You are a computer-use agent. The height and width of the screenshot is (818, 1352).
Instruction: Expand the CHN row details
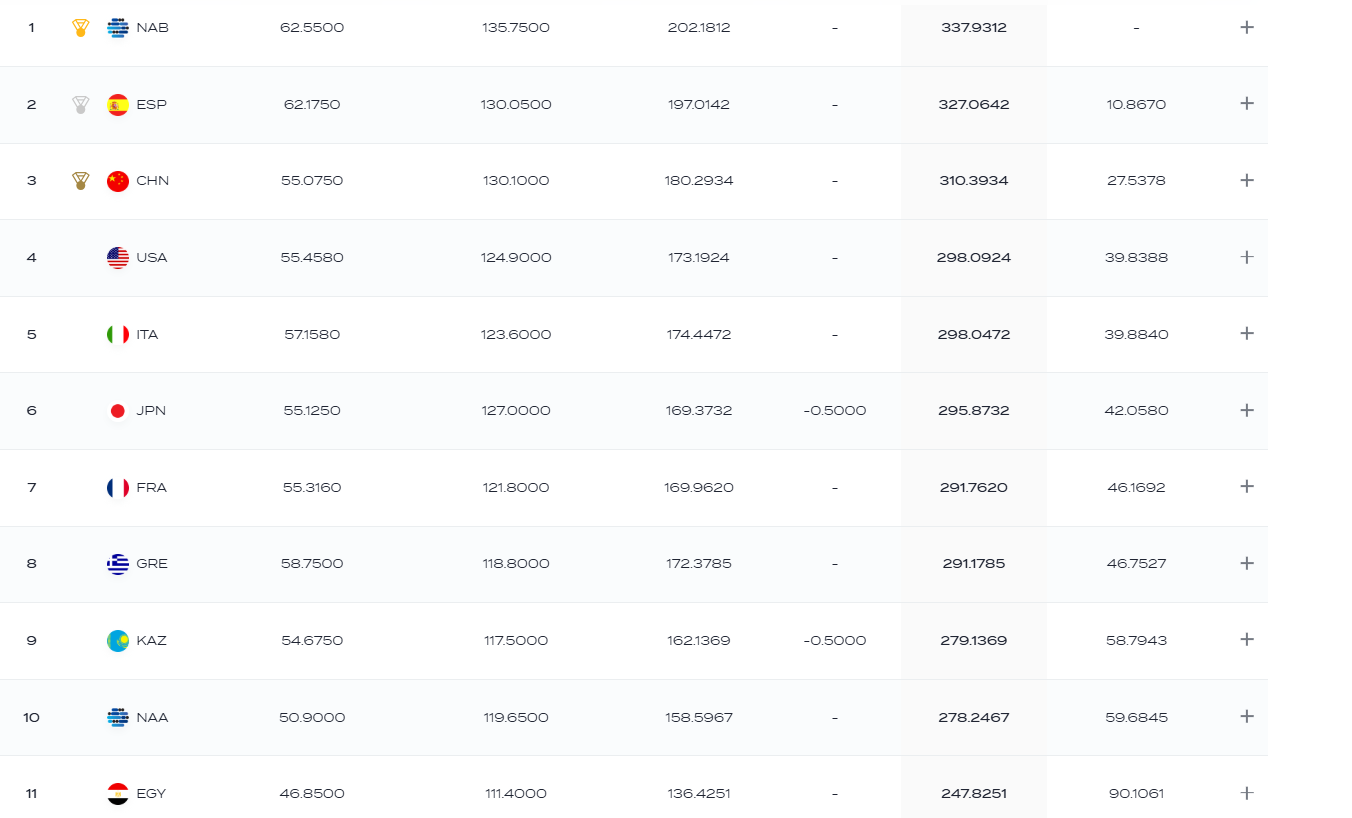(x=1246, y=181)
